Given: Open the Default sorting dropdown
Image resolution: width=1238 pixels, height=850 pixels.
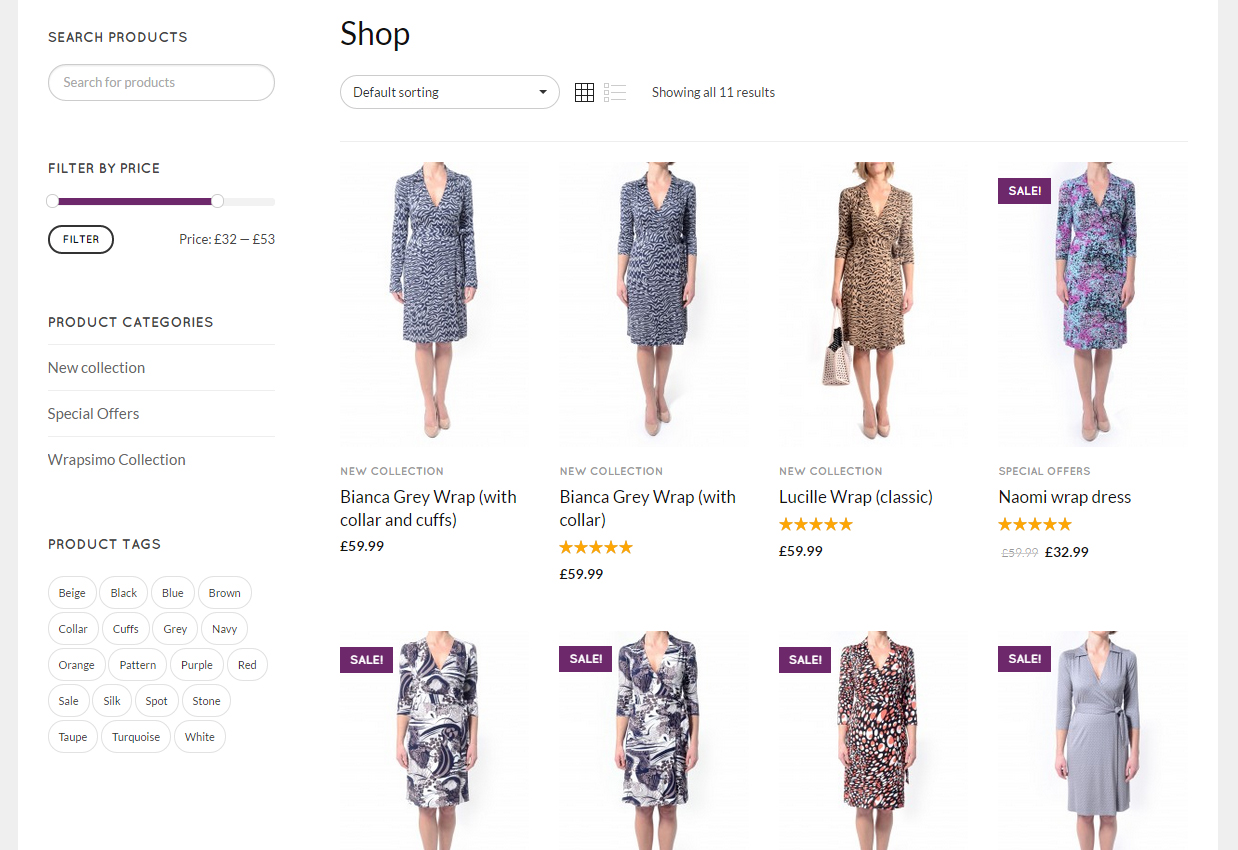Looking at the screenshot, I should coord(449,92).
